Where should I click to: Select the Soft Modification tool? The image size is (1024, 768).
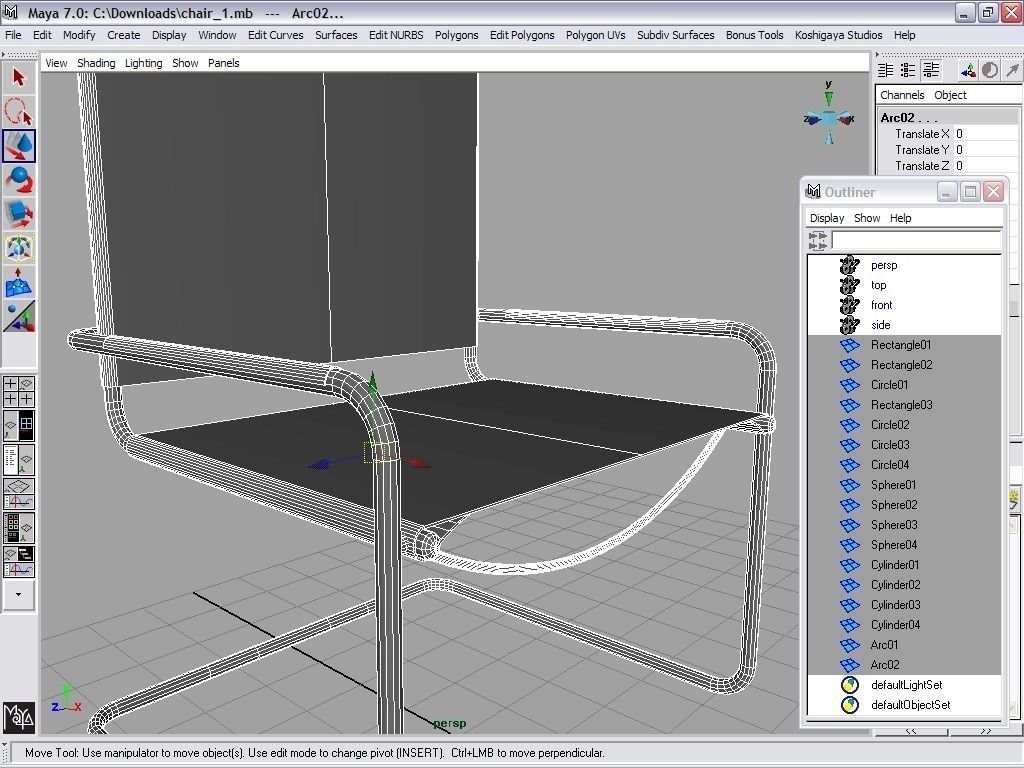[18, 282]
